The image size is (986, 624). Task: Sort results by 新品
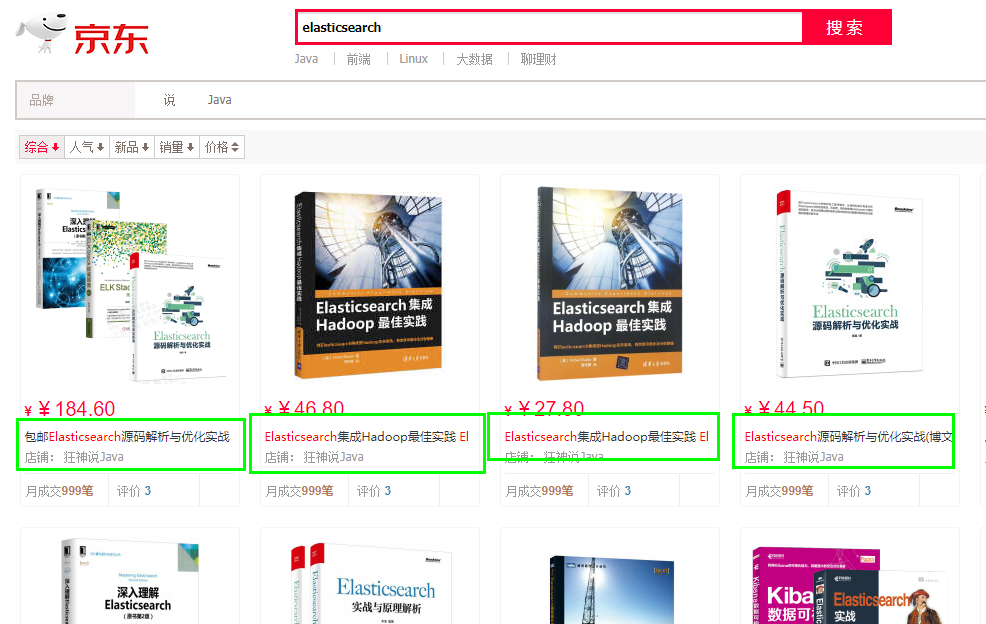coord(131,147)
